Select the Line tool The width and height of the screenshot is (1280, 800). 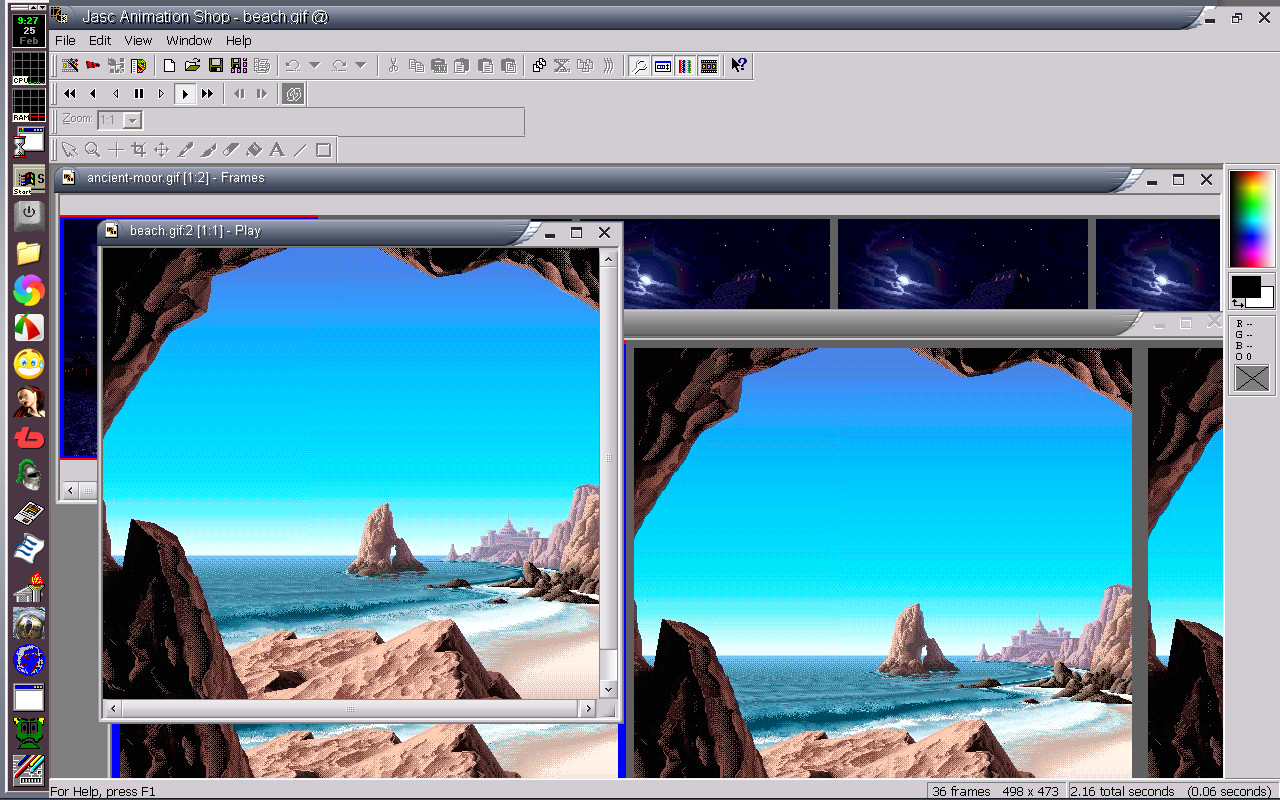pos(300,149)
